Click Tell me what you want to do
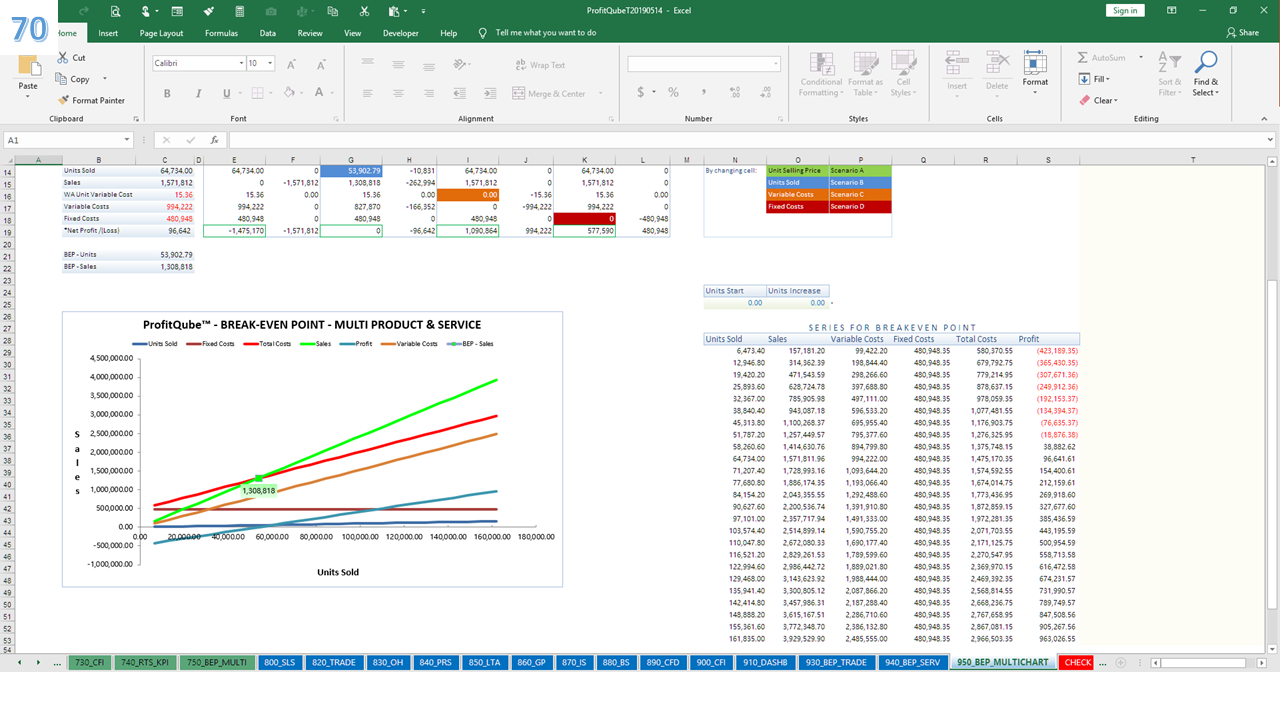The width and height of the screenshot is (1280, 720). coord(546,33)
